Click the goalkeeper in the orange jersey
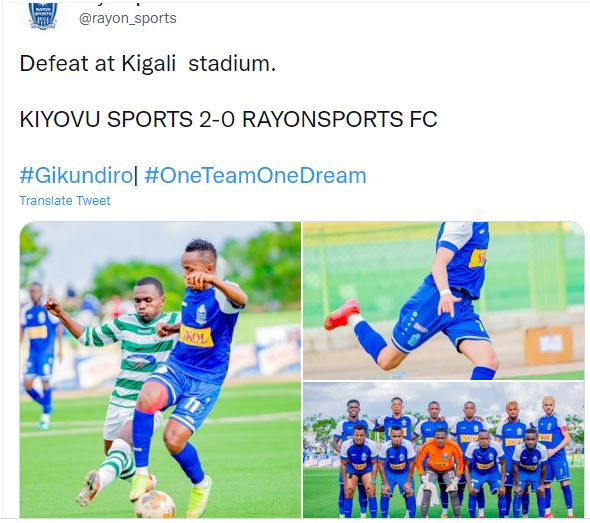Image resolution: width=590 pixels, height=523 pixels. click(x=439, y=471)
